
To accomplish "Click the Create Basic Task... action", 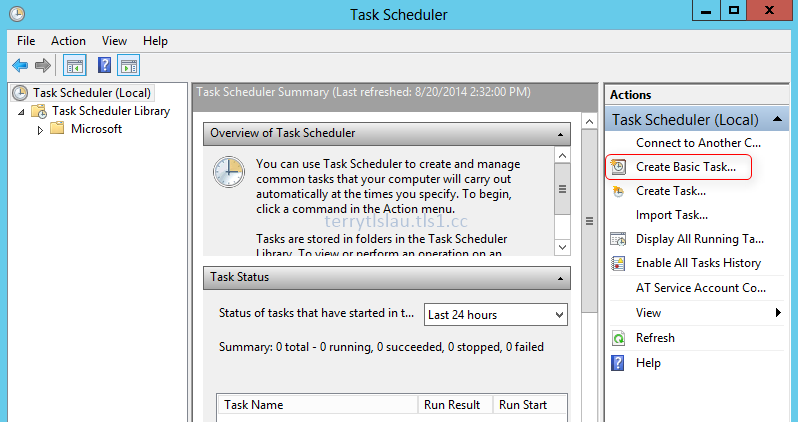I will (686, 167).
